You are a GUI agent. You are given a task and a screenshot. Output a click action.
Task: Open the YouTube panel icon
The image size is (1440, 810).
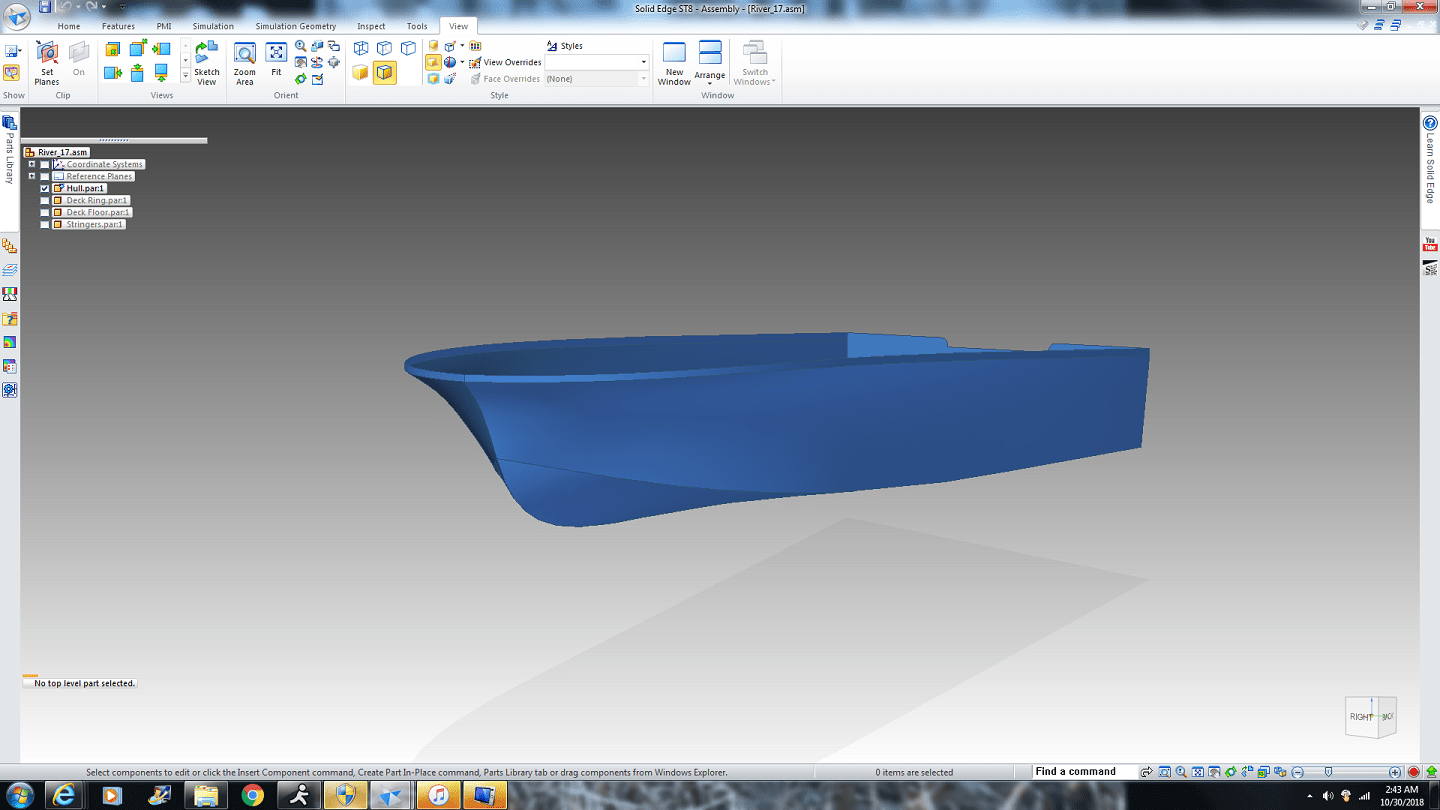1430,244
